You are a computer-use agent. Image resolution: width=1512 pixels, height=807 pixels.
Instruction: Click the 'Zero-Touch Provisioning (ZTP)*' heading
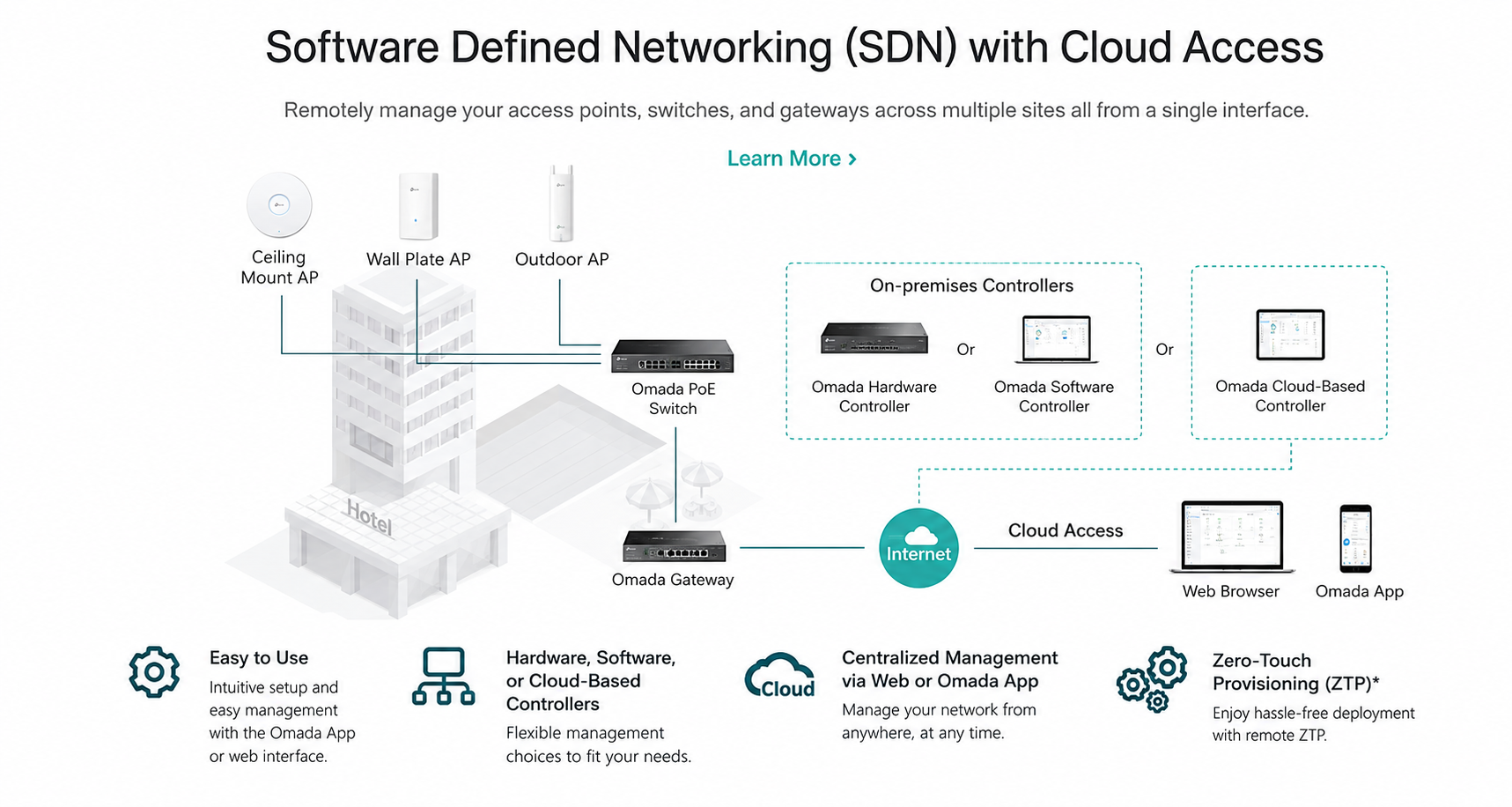pos(1296,672)
